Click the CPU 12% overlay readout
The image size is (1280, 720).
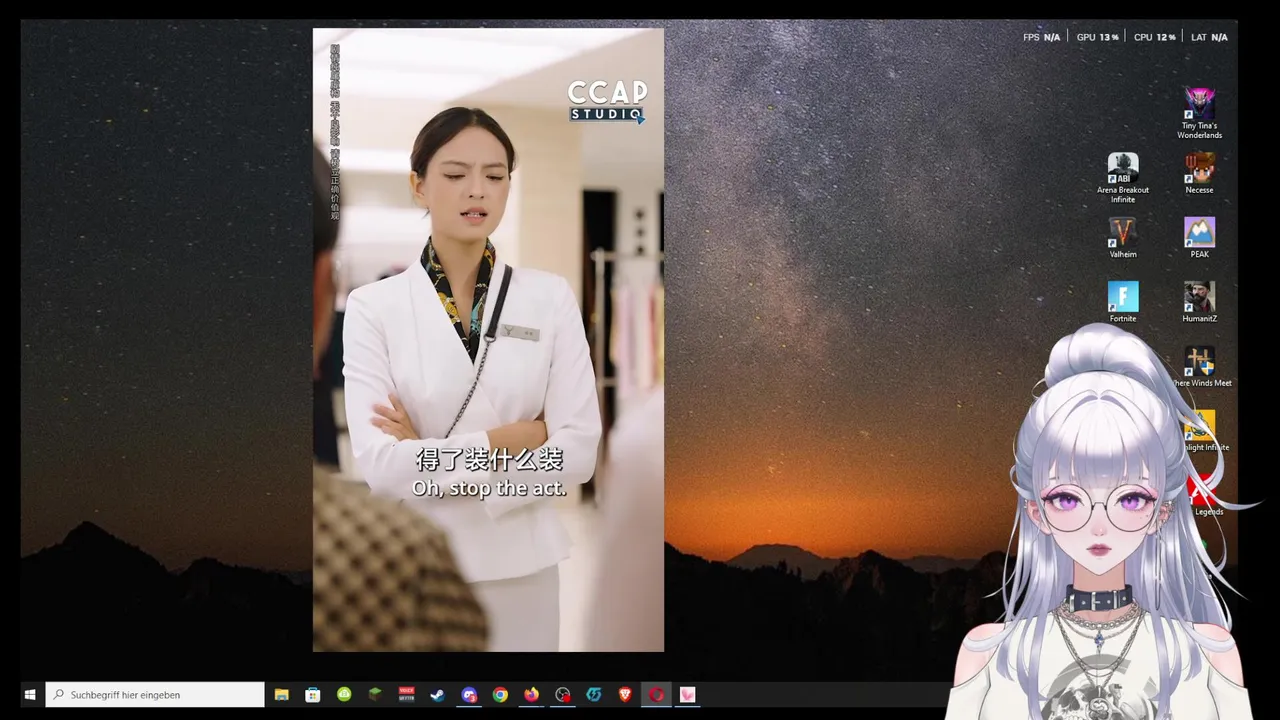(1154, 37)
